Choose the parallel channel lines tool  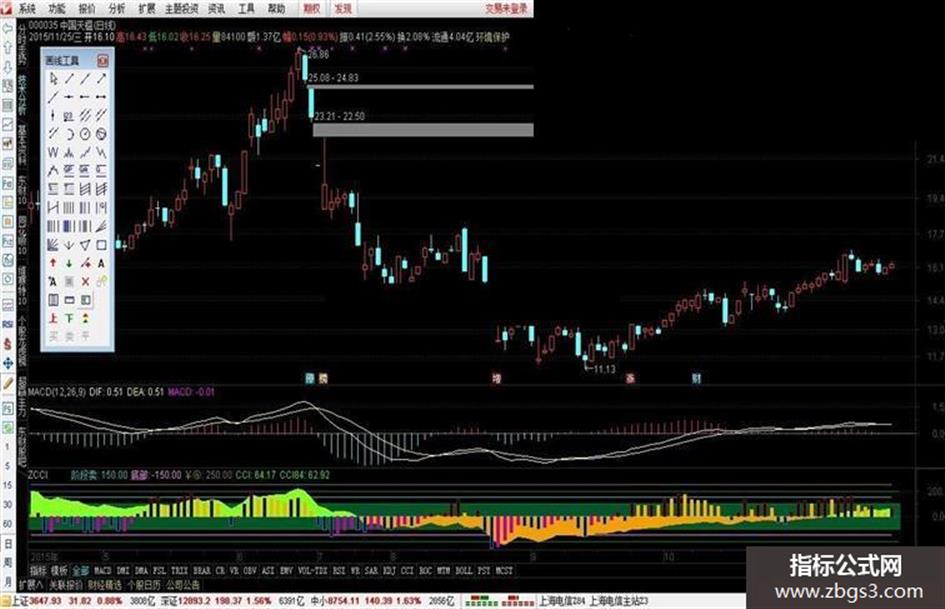tap(86, 115)
